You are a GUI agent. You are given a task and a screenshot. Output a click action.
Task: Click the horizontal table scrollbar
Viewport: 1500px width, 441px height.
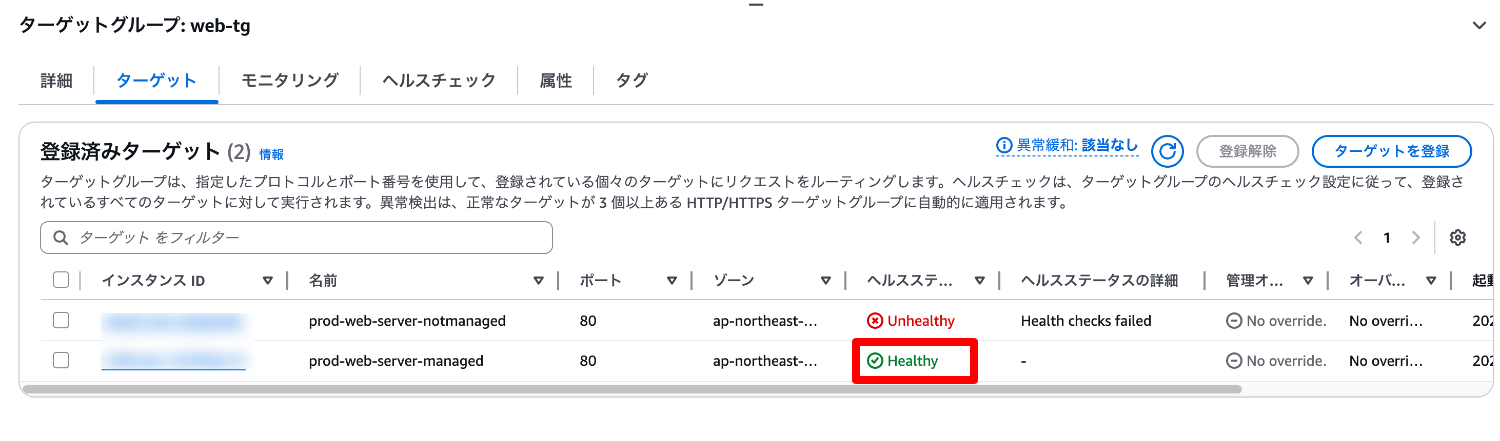(x=630, y=389)
